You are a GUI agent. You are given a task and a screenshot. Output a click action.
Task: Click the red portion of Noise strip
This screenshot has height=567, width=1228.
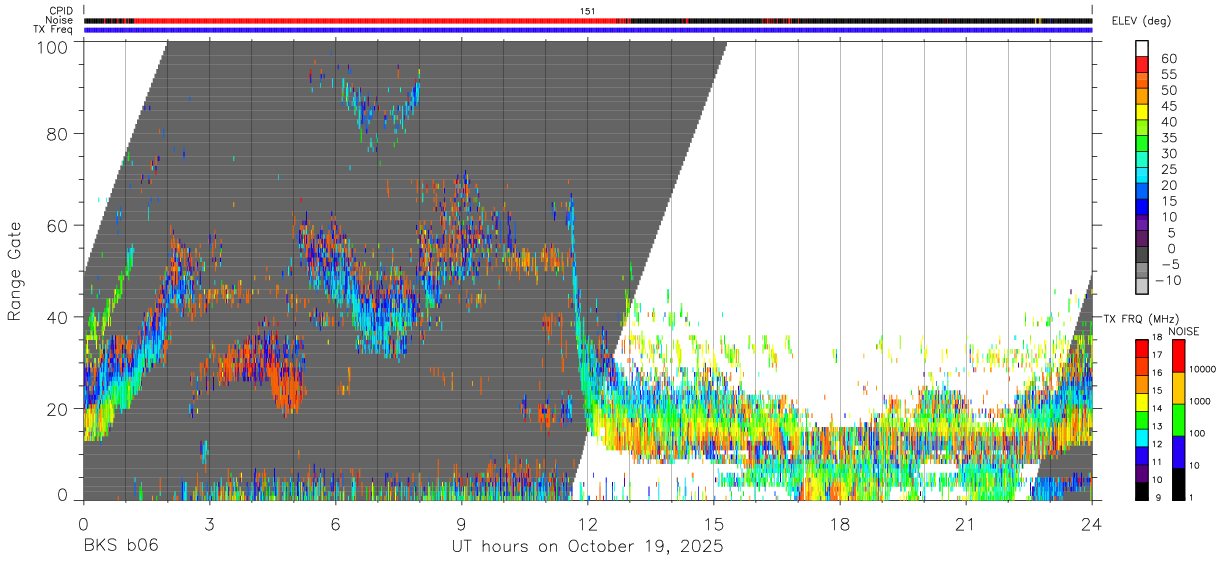point(375,20)
